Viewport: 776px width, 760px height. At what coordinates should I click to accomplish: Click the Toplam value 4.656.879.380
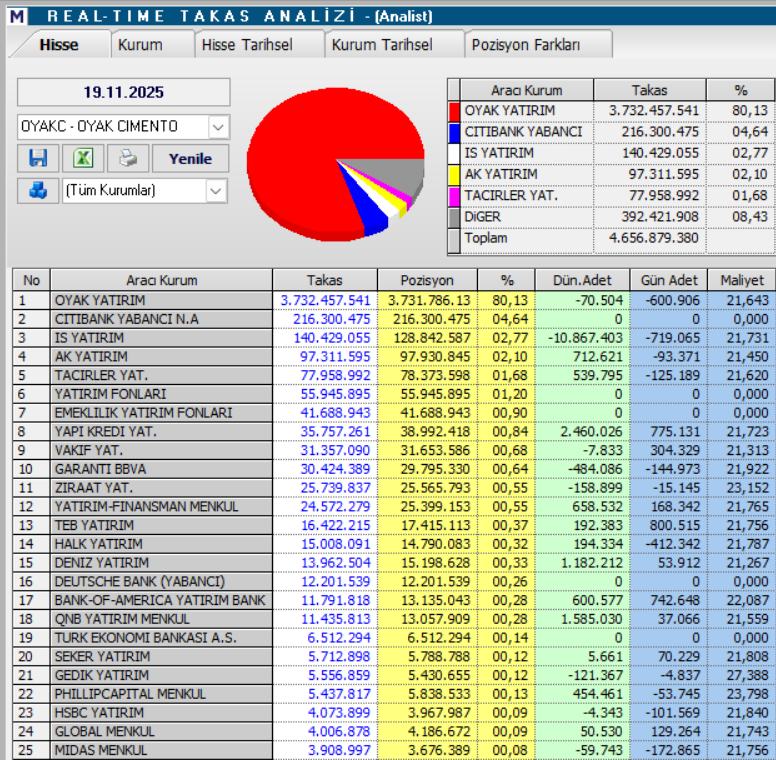(654, 238)
